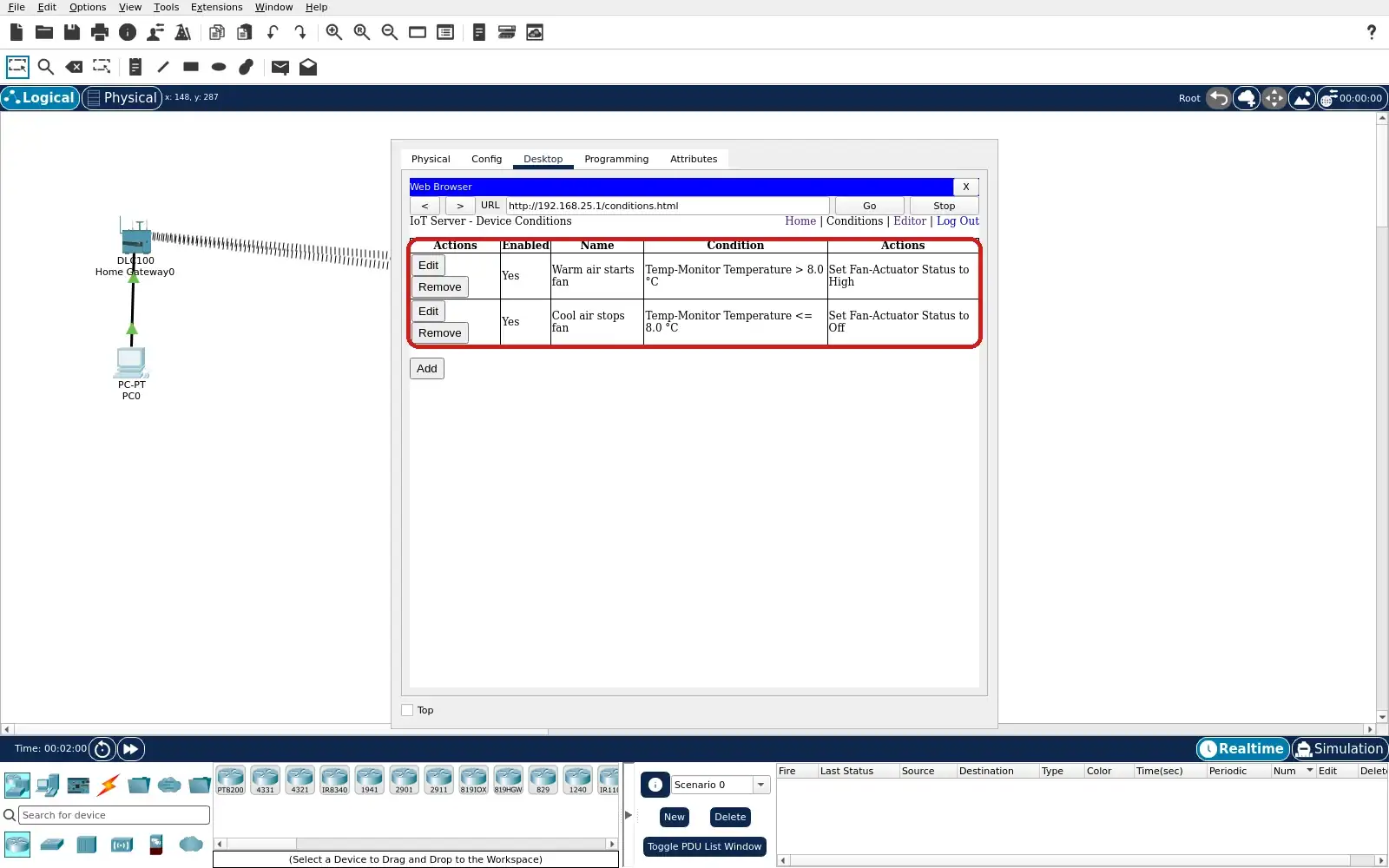Click the zoom in magnifier icon
Viewport: 1389px width, 868px height.
click(334, 32)
